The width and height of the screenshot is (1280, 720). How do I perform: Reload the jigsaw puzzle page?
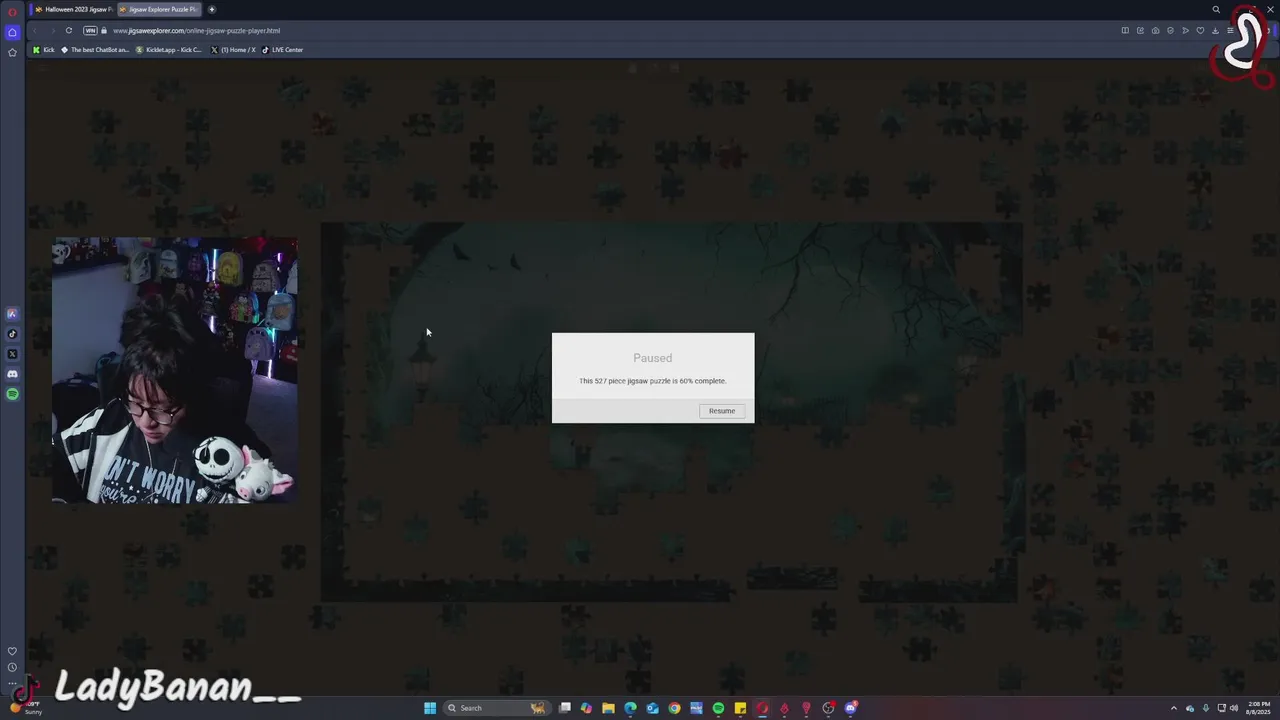tap(69, 30)
